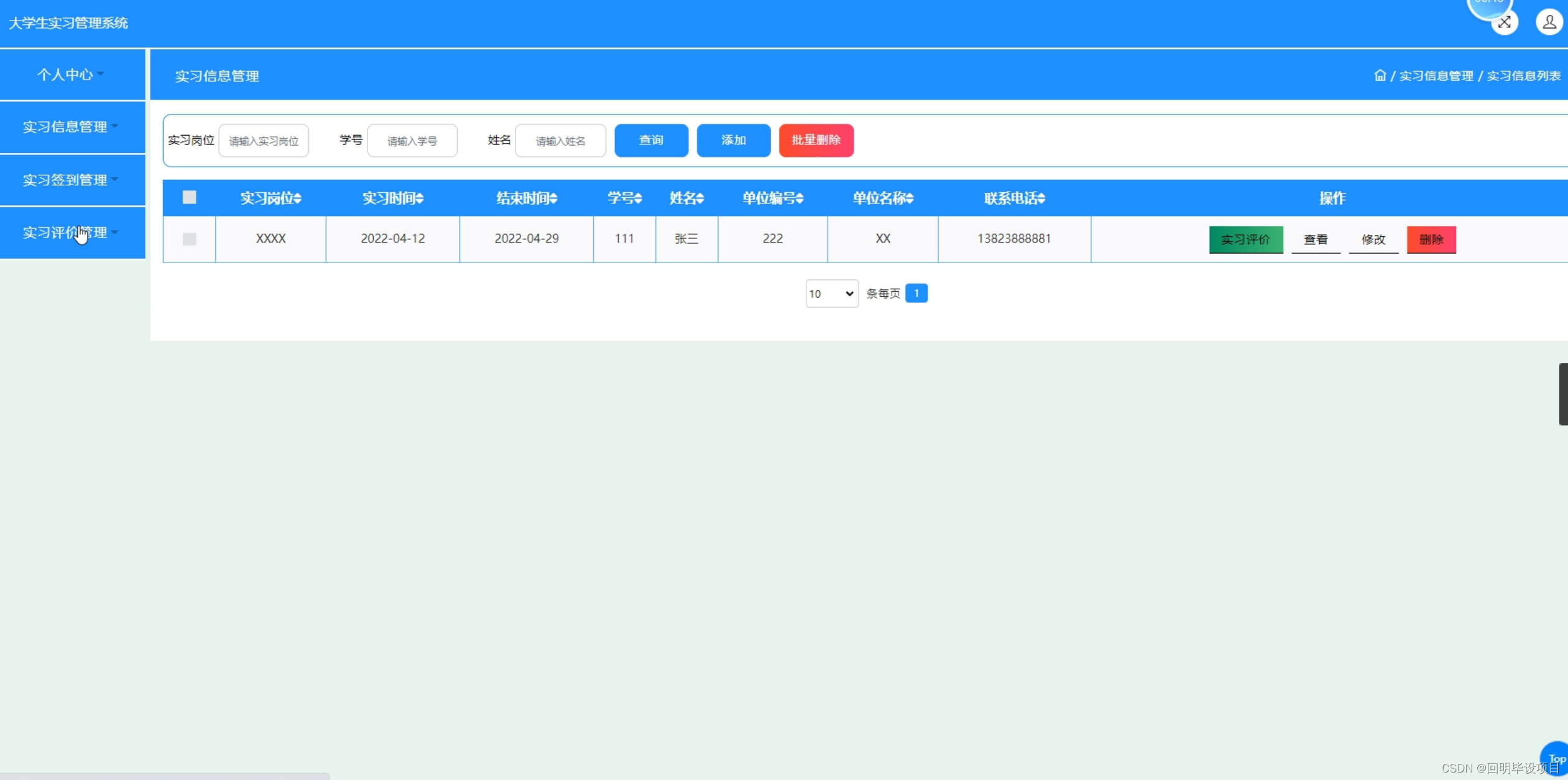Sort by 联系电话 column arrows

pos(1041,198)
